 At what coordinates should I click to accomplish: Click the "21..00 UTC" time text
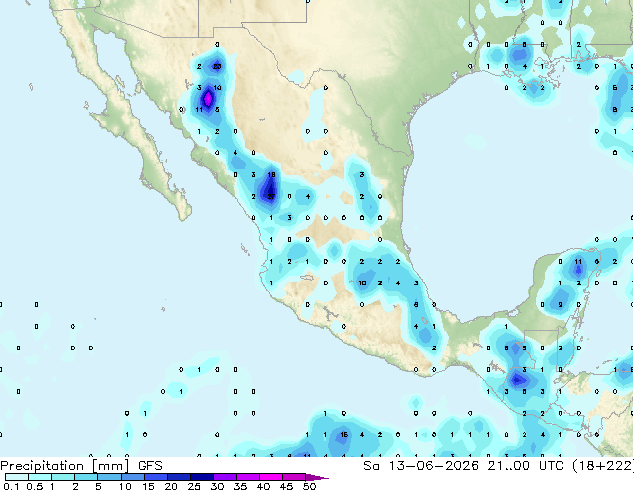click(x=526, y=466)
